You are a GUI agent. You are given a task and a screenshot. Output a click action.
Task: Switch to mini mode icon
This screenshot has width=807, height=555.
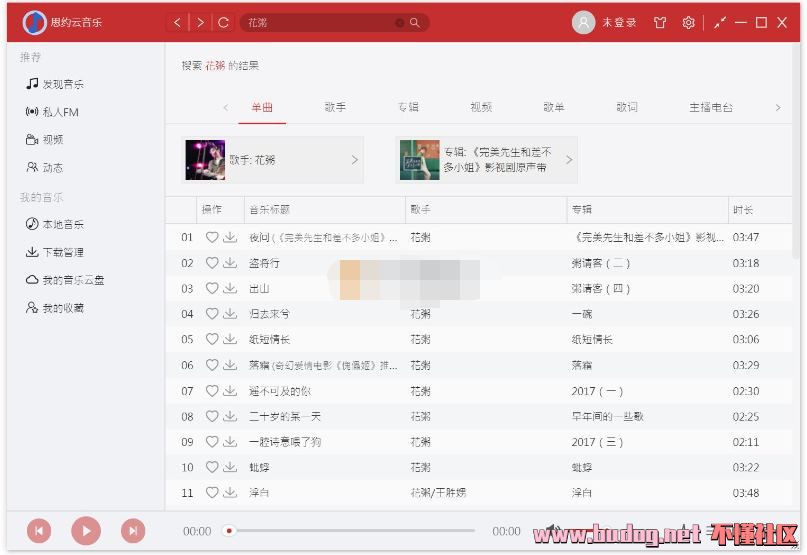(x=718, y=22)
